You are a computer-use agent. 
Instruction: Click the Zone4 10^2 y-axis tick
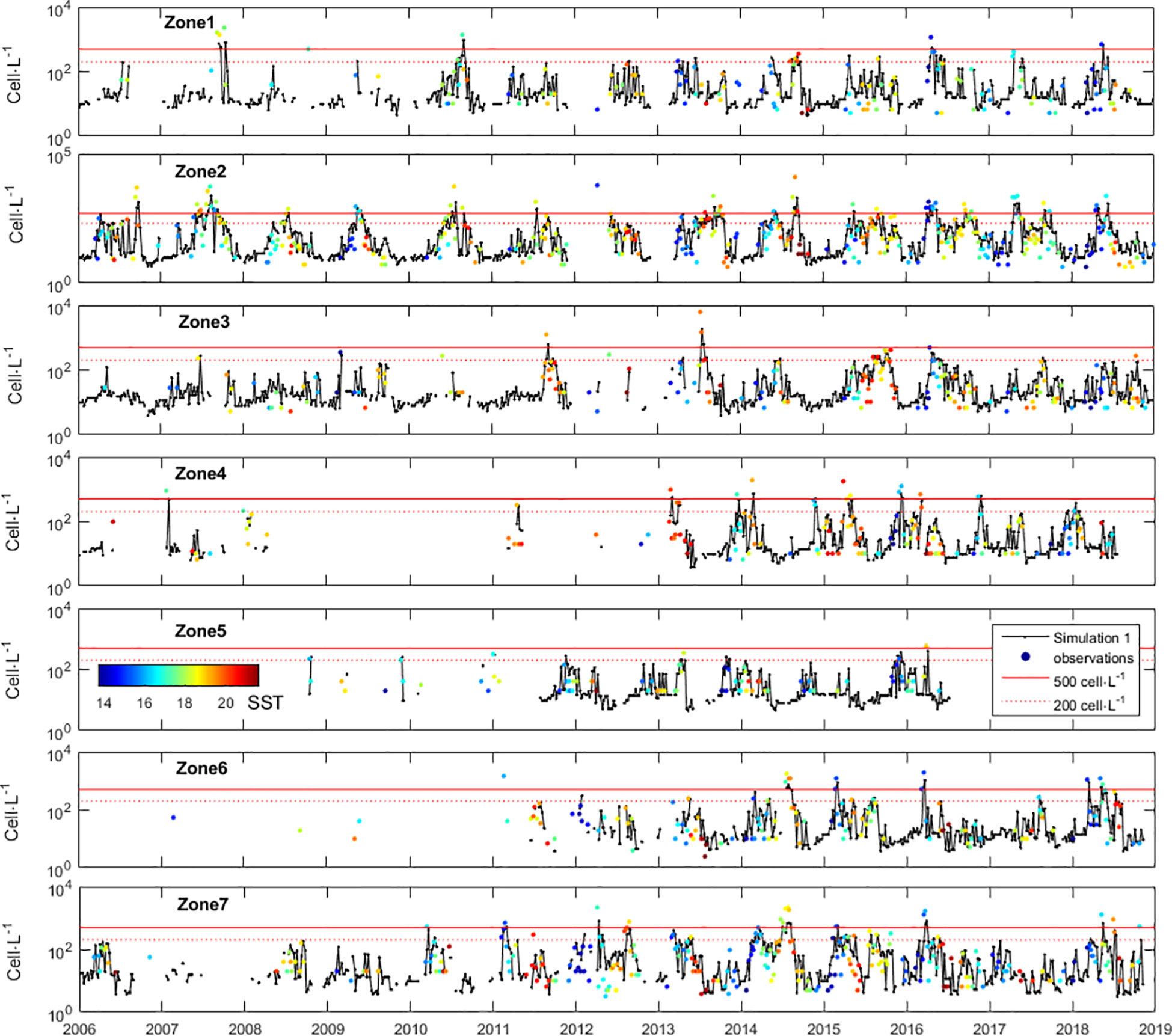58,523
